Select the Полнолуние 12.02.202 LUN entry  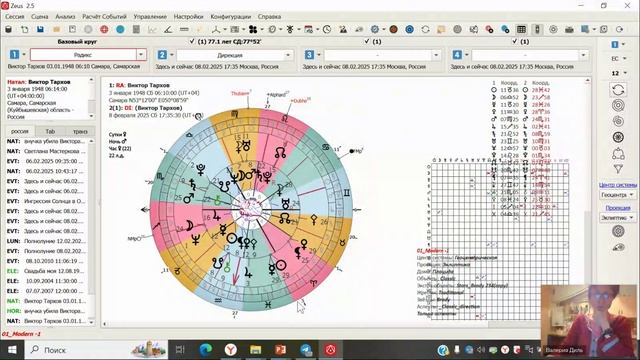click(47, 241)
